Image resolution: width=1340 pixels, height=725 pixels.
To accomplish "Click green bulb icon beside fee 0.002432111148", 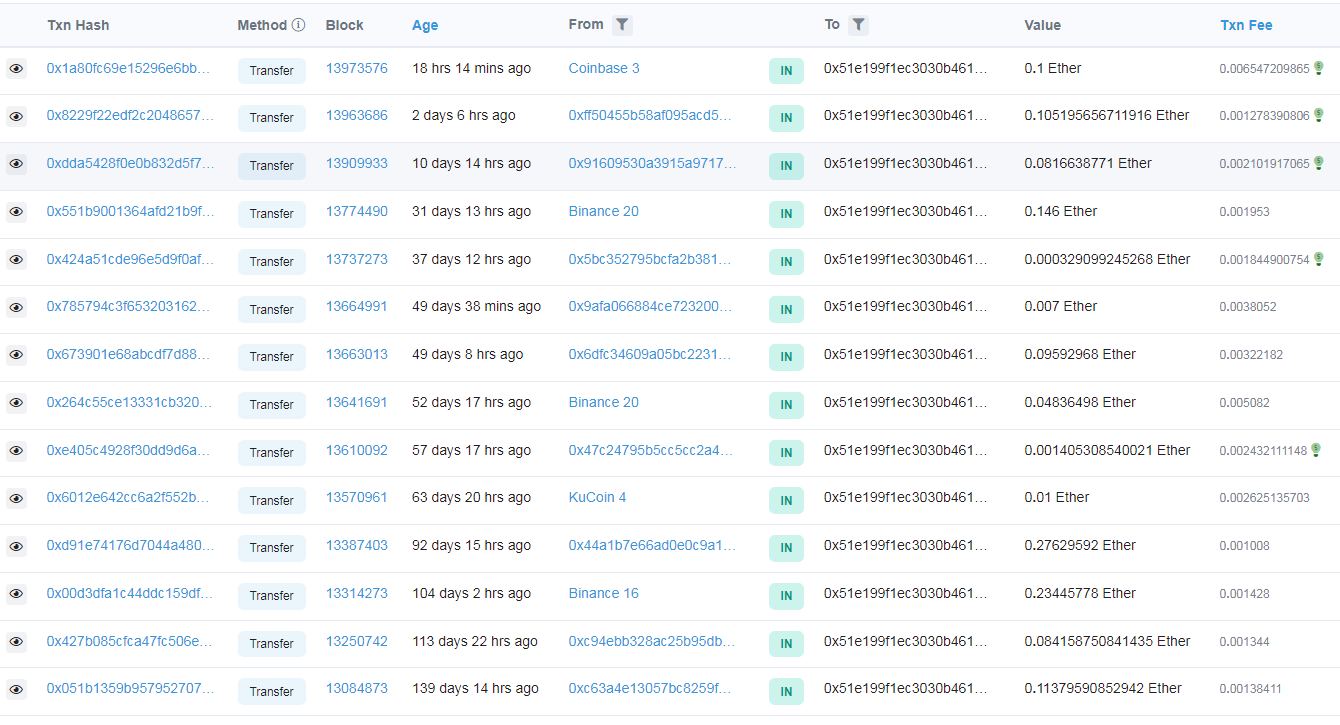I will (1316, 449).
